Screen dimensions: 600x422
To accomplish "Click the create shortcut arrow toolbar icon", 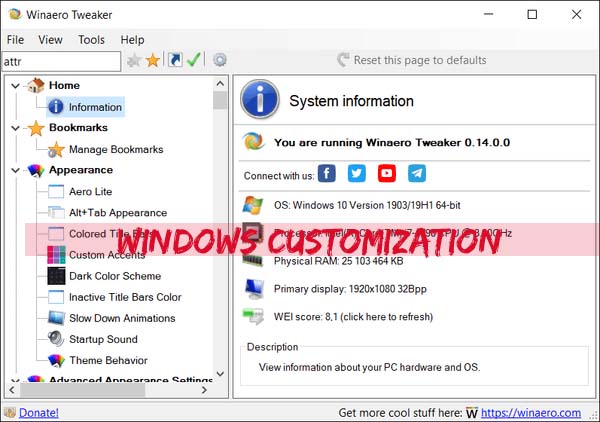I will pos(175,60).
